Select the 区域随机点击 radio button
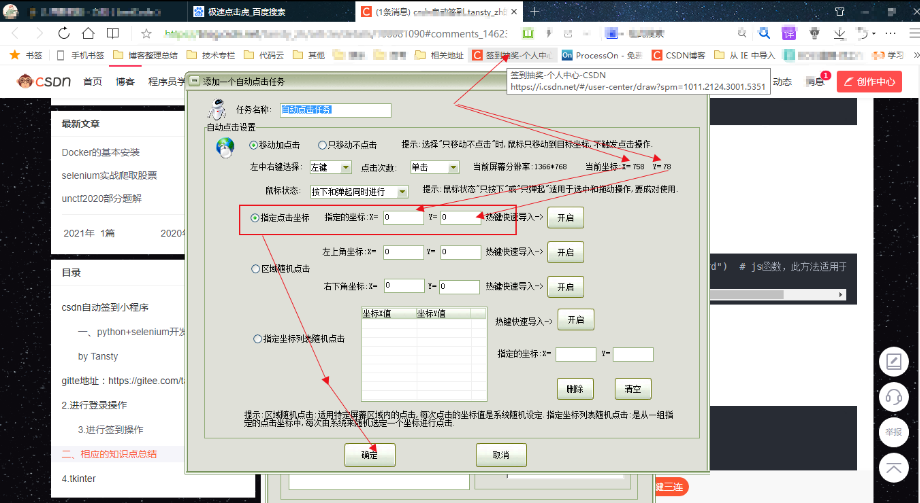 (x=255, y=269)
